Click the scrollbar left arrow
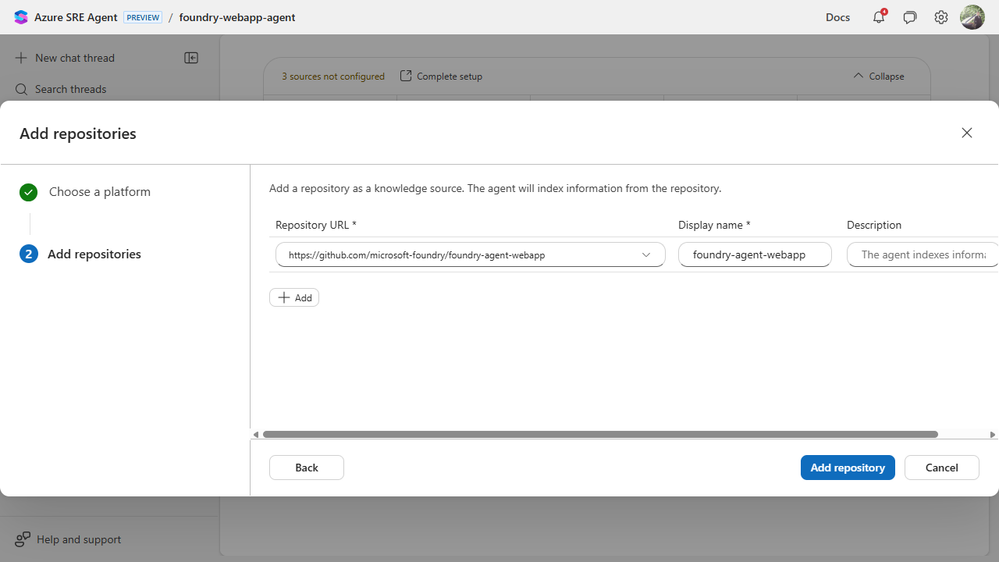 pyautogui.click(x=256, y=435)
